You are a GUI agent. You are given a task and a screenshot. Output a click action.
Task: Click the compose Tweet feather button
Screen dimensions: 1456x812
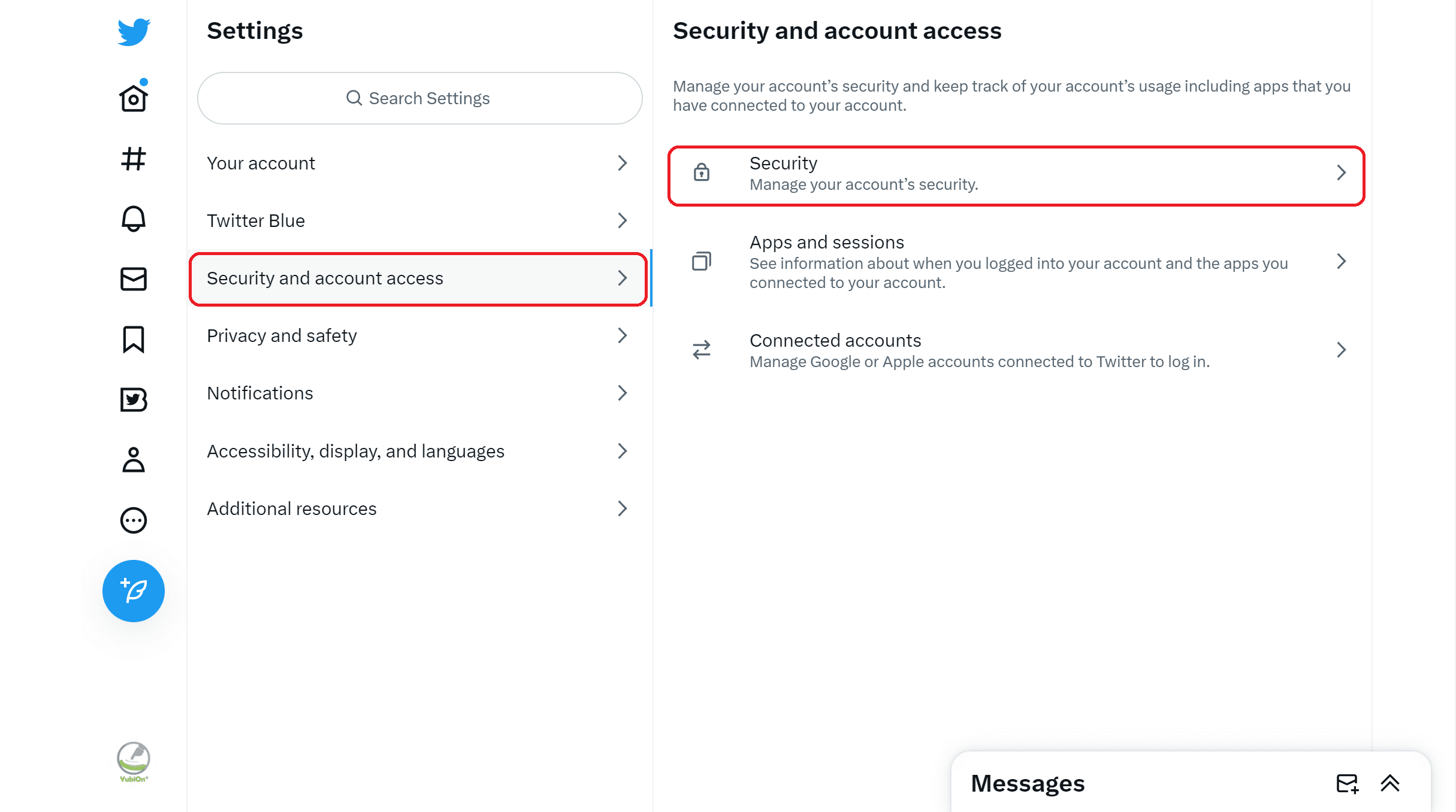134,591
